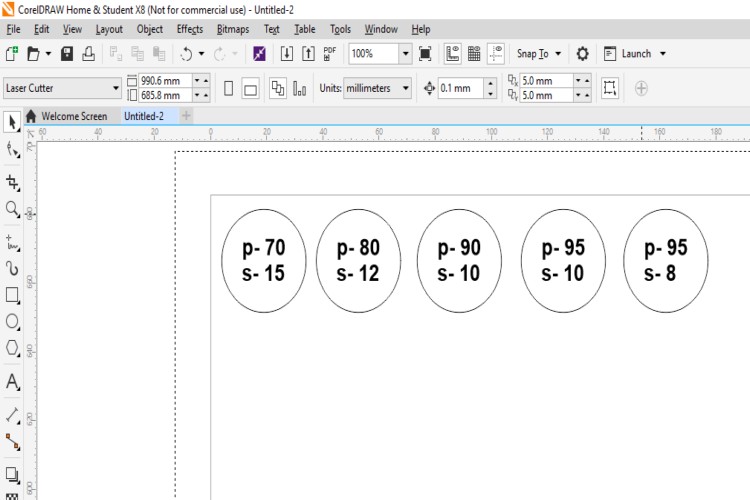Click the page width 990.6 mm field
Viewport: 750px width, 500px height.
pyautogui.click(x=165, y=81)
